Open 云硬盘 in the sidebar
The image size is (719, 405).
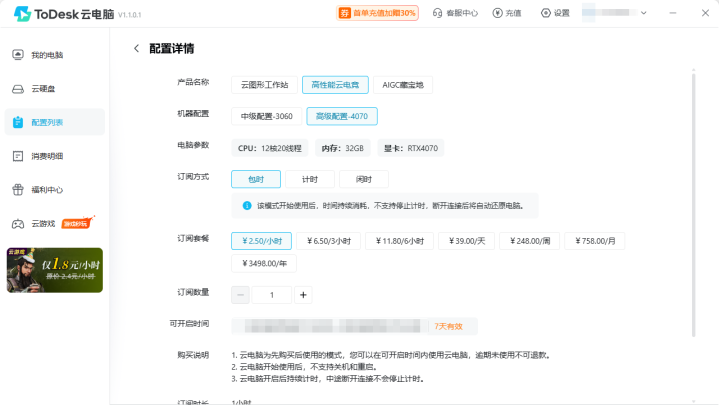click(x=55, y=89)
